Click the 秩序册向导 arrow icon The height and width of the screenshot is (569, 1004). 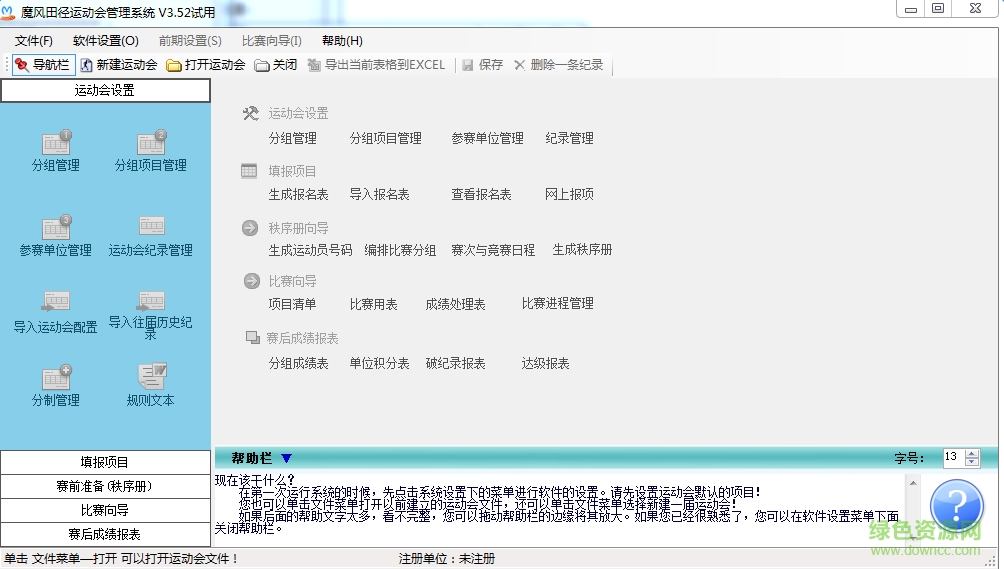tap(250, 228)
